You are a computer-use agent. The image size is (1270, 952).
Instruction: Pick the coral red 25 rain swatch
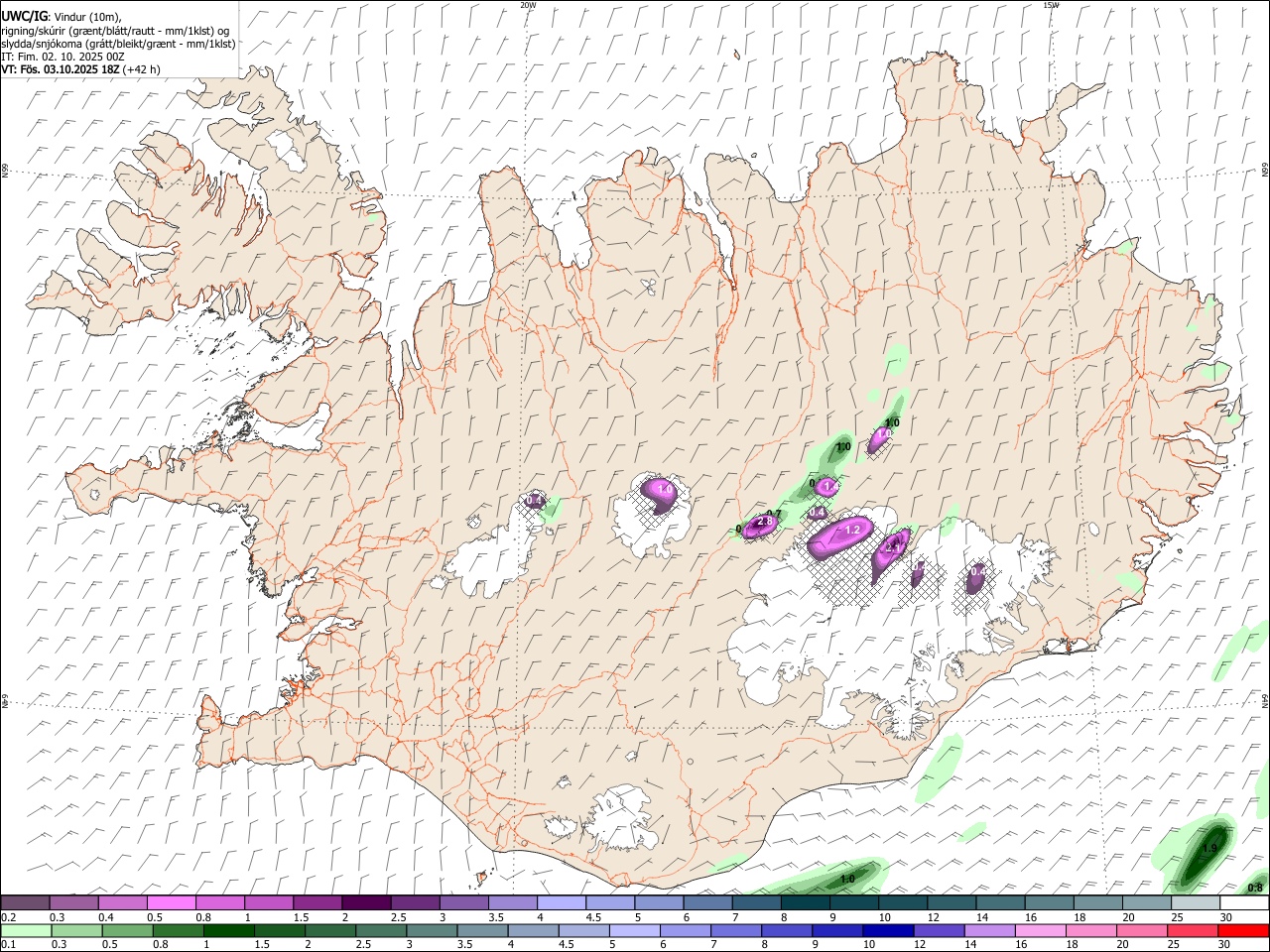coord(1191,930)
